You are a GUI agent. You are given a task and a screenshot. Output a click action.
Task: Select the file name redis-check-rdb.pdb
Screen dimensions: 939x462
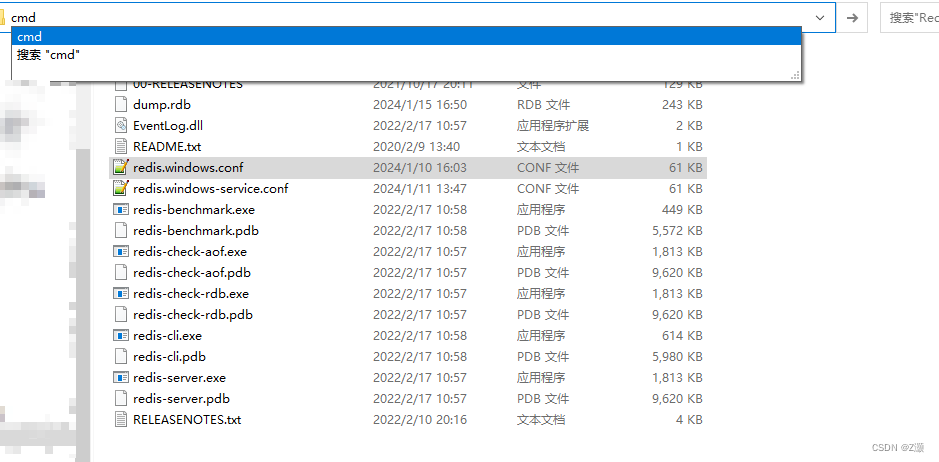click(193, 315)
